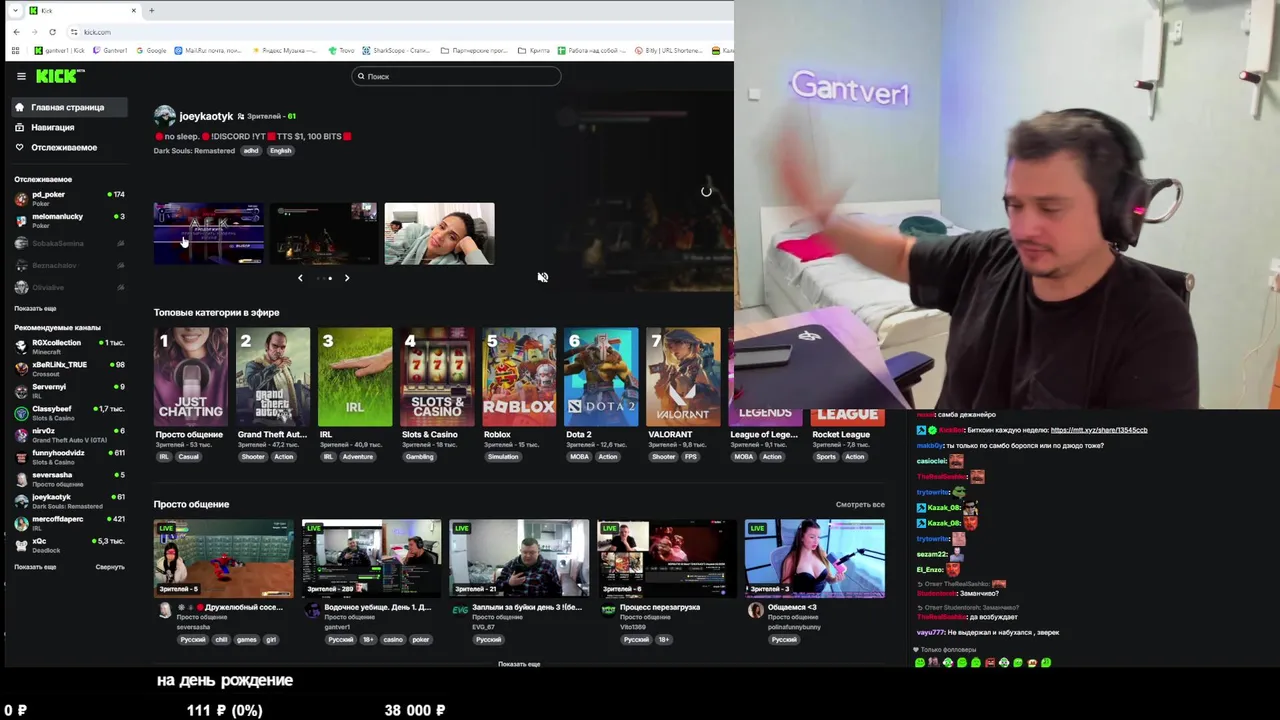
Task: Open the mtt.xyz share link in chat
Action: click(x=1099, y=430)
